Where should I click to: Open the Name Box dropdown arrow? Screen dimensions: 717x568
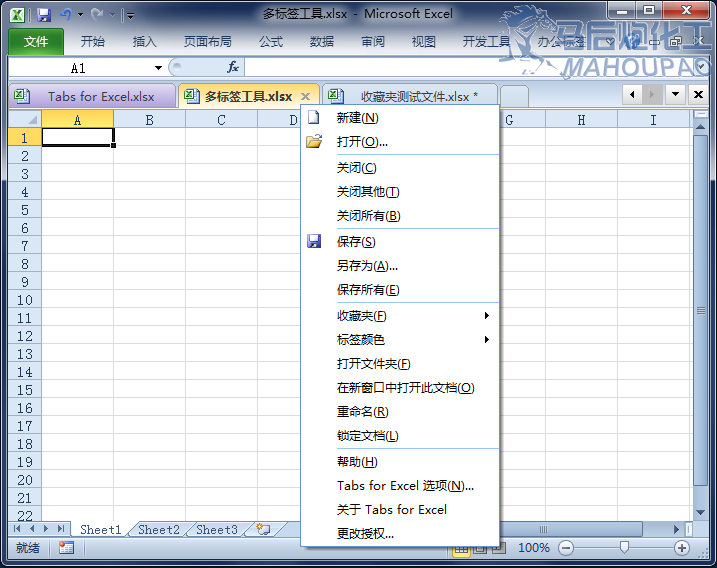[x=158, y=68]
